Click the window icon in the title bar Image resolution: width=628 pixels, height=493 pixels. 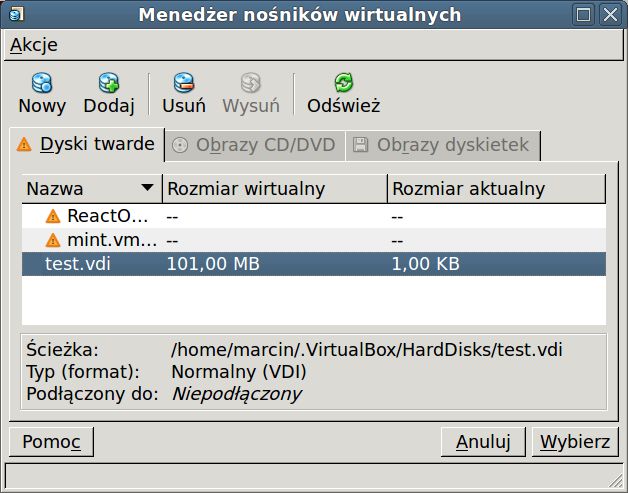[x=16, y=15]
